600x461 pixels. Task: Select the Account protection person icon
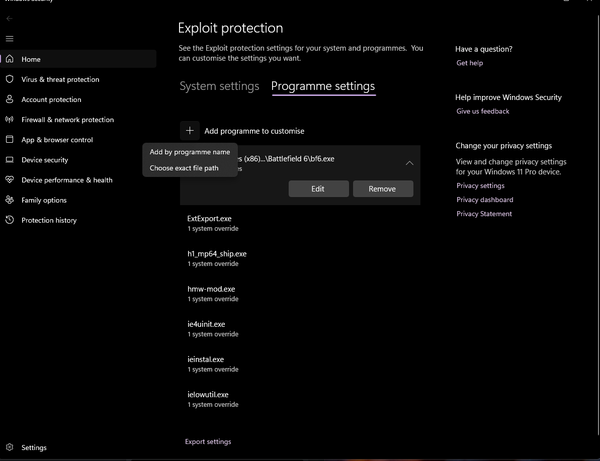coord(10,99)
